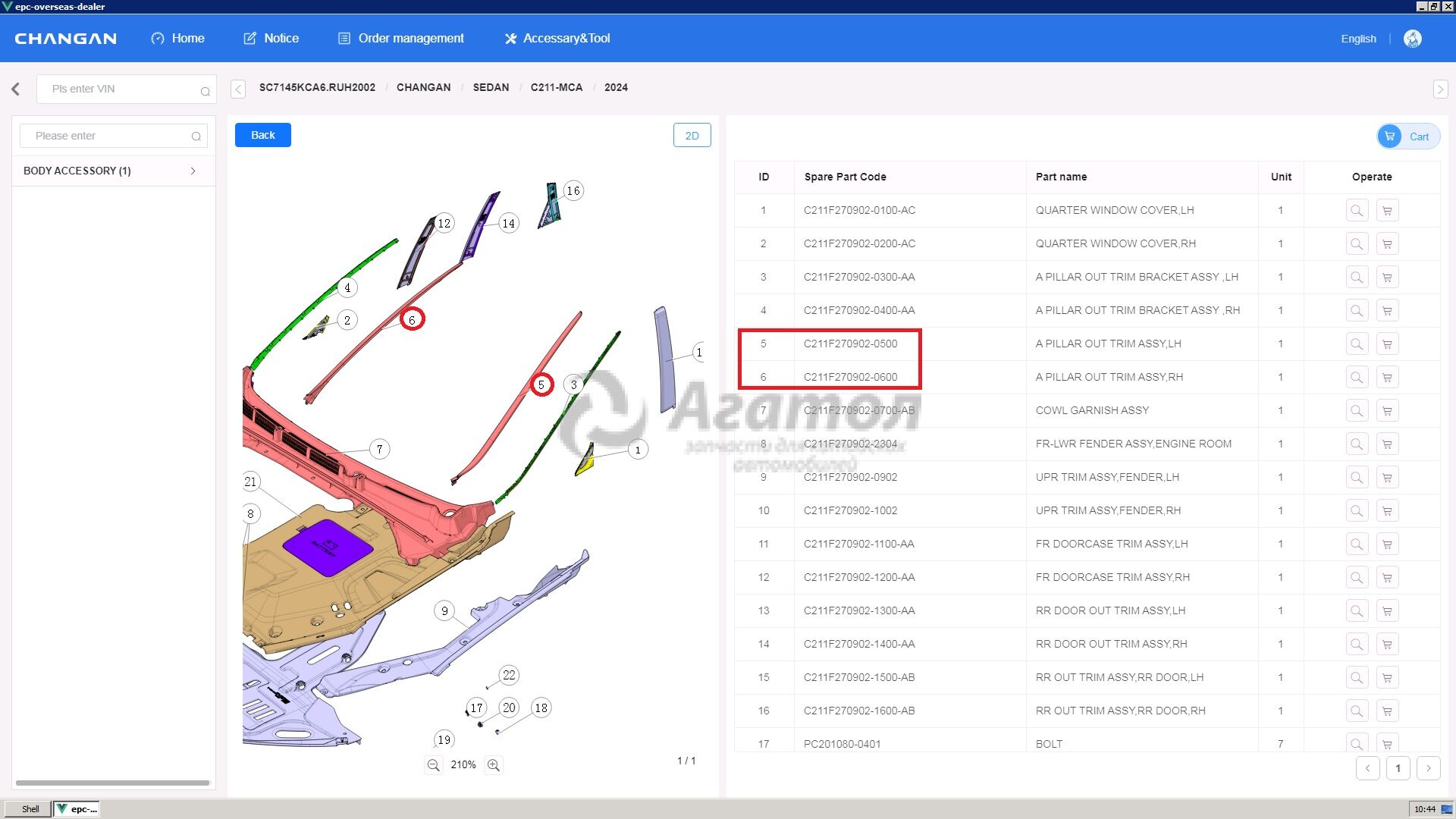Add UPR TRIM ASSY,FENDER,RH to cart
1456x819 pixels.
pos(1387,511)
